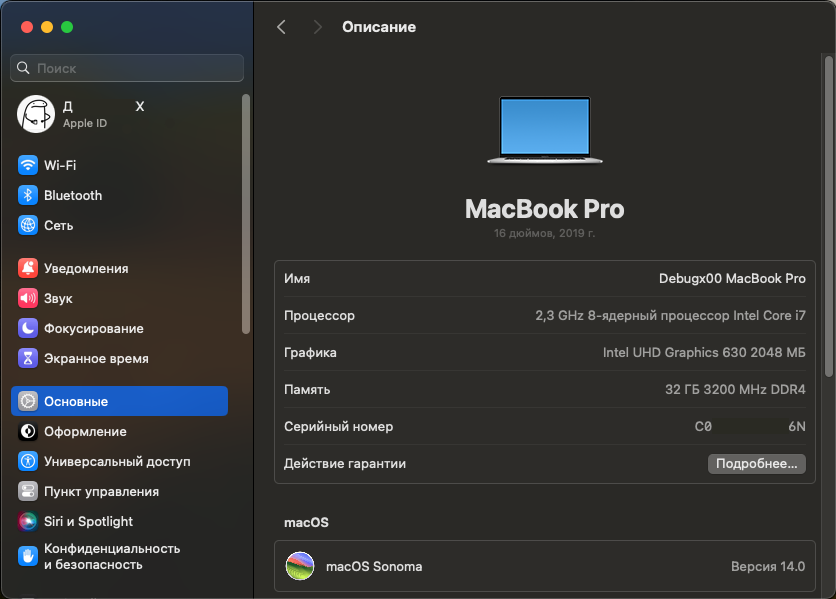This screenshot has width=836, height=599.
Task: Click the sidebar vertical scrollbar
Action: point(246,214)
